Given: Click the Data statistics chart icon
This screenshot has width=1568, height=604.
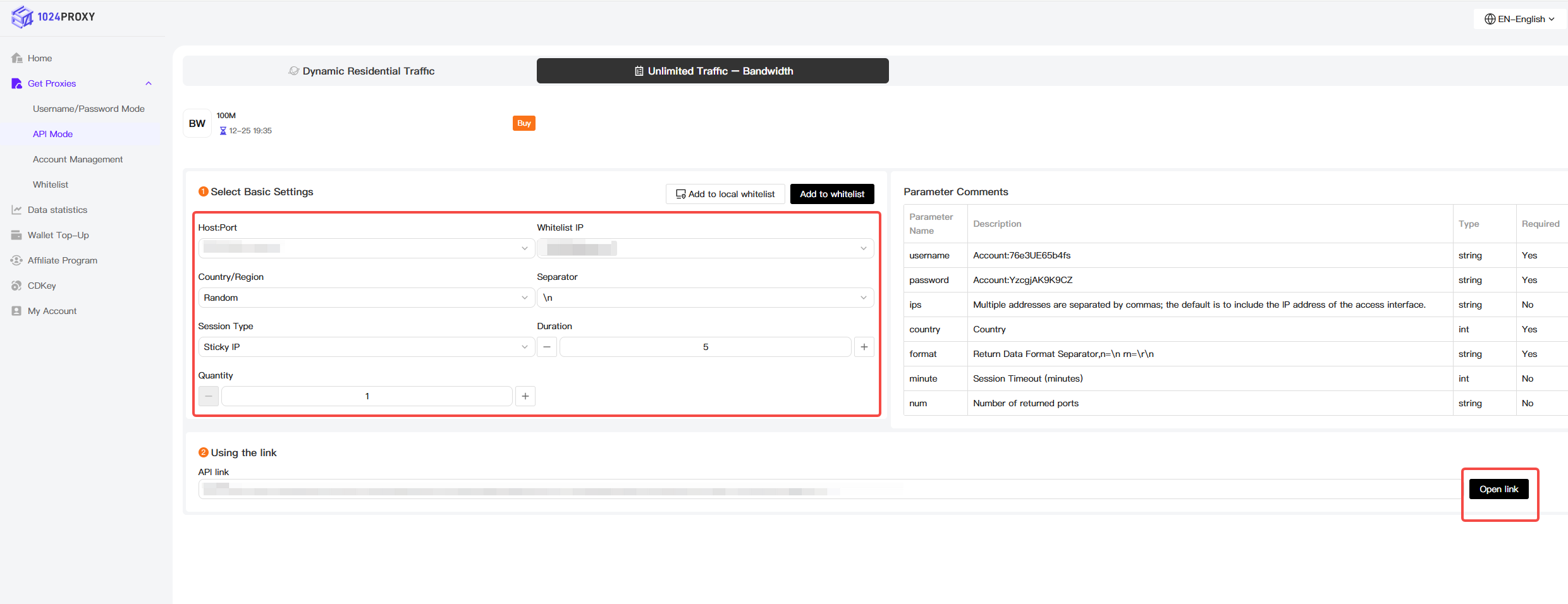Looking at the screenshot, I should pyautogui.click(x=17, y=210).
